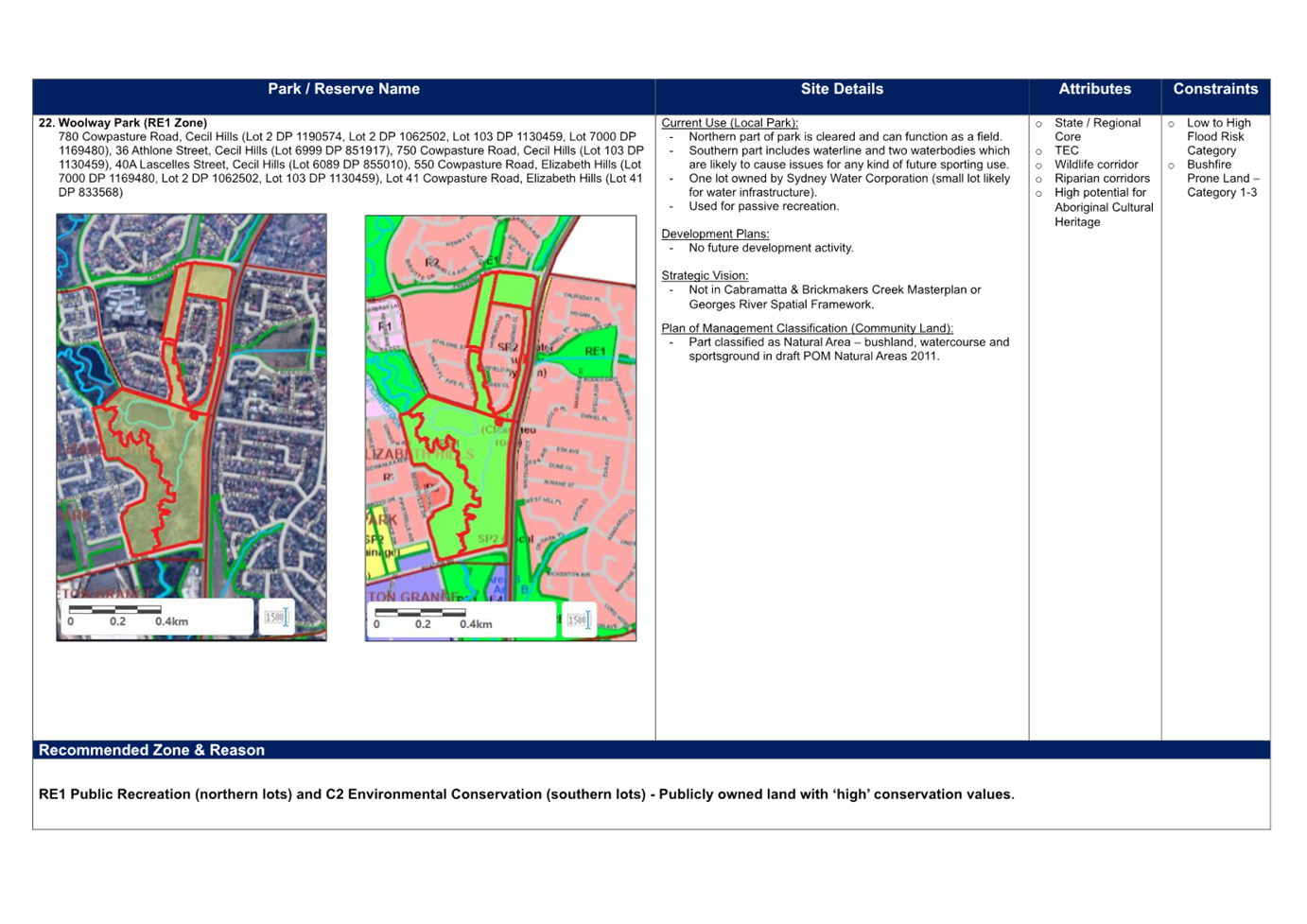Click the 'Wildlife corridor' attribute
1307x924 pixels.
1096,165
